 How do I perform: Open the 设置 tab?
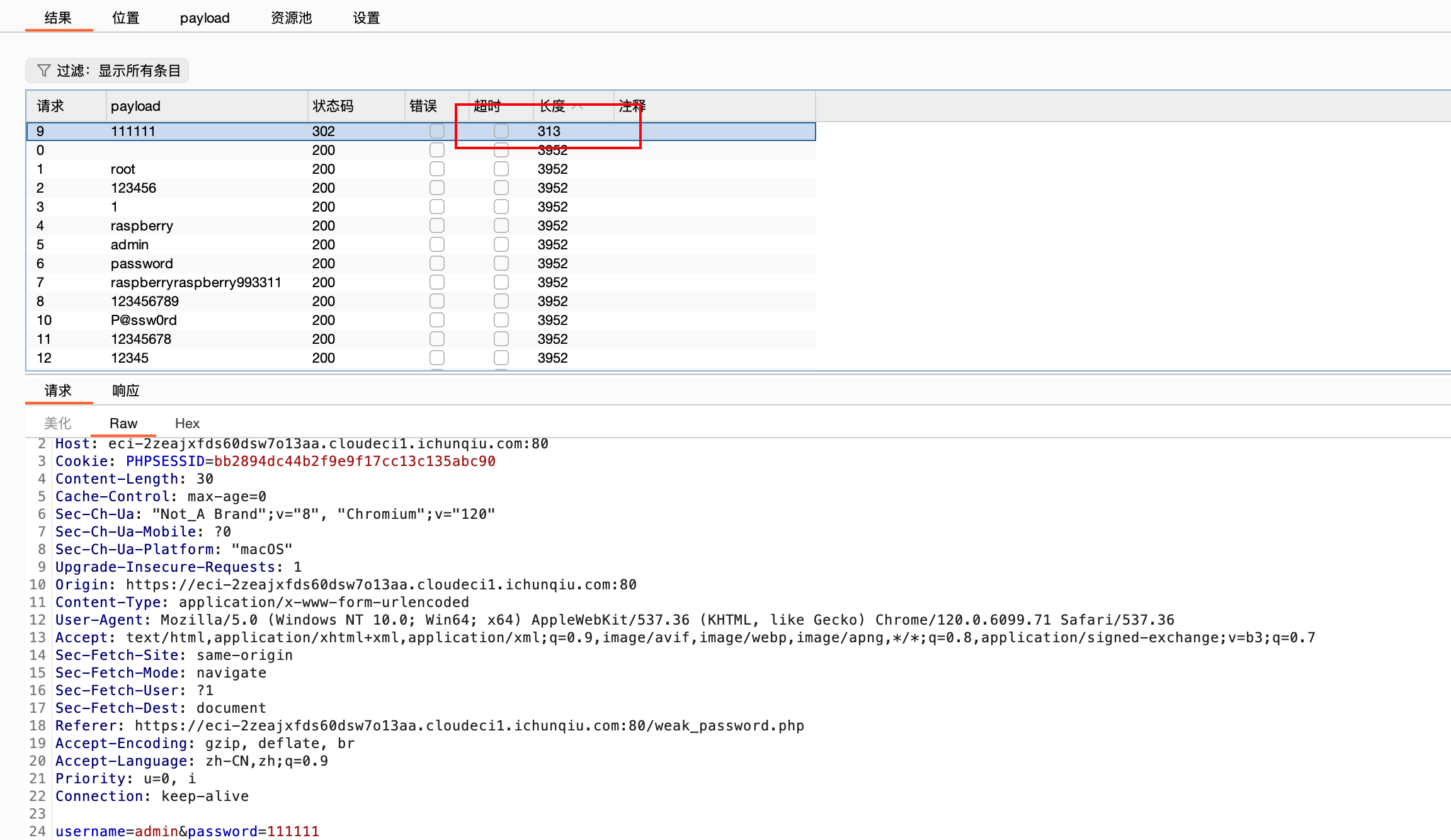(366, 18)
